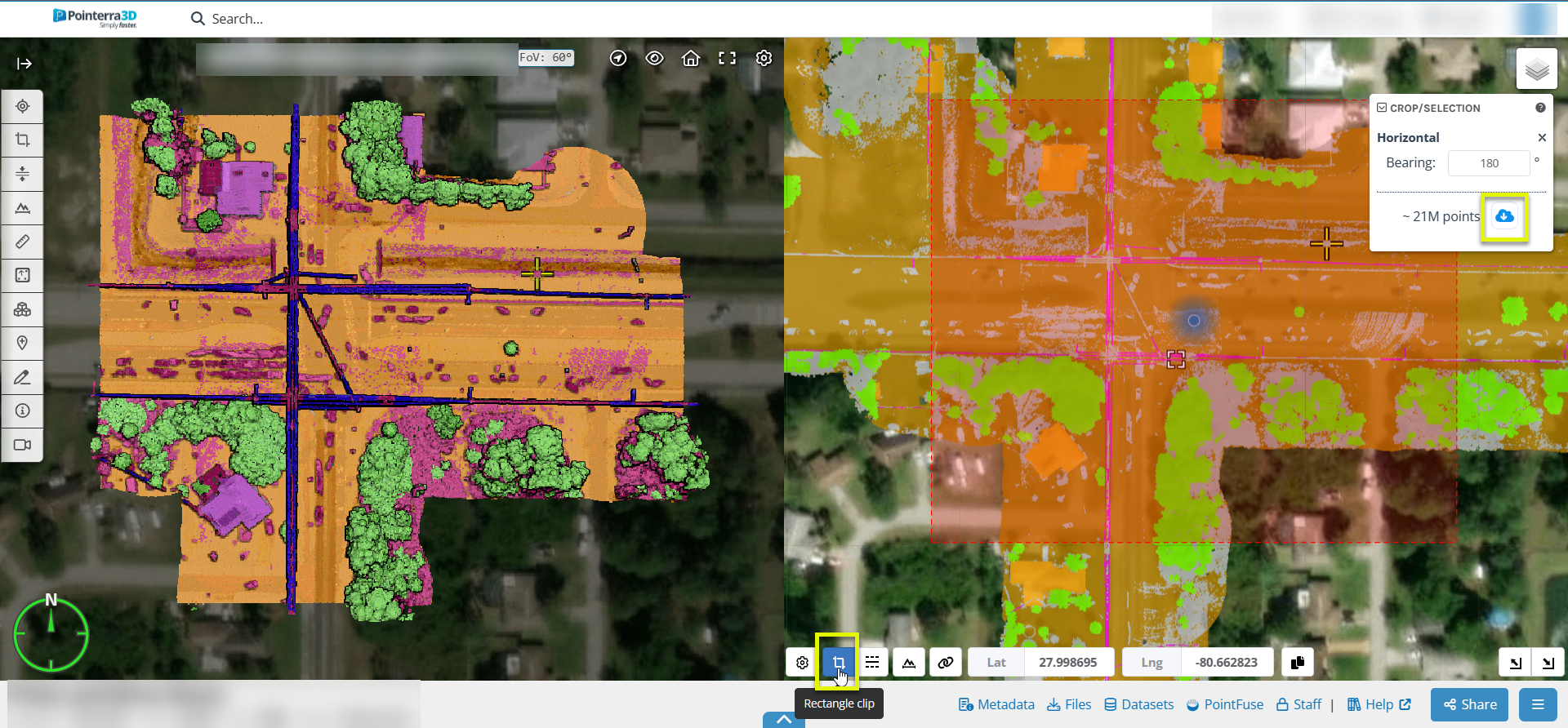Image resolution: width=1568 pixels, height=728 pixels.
Task: Open the map layers panel
Action: pos(1536,69)
